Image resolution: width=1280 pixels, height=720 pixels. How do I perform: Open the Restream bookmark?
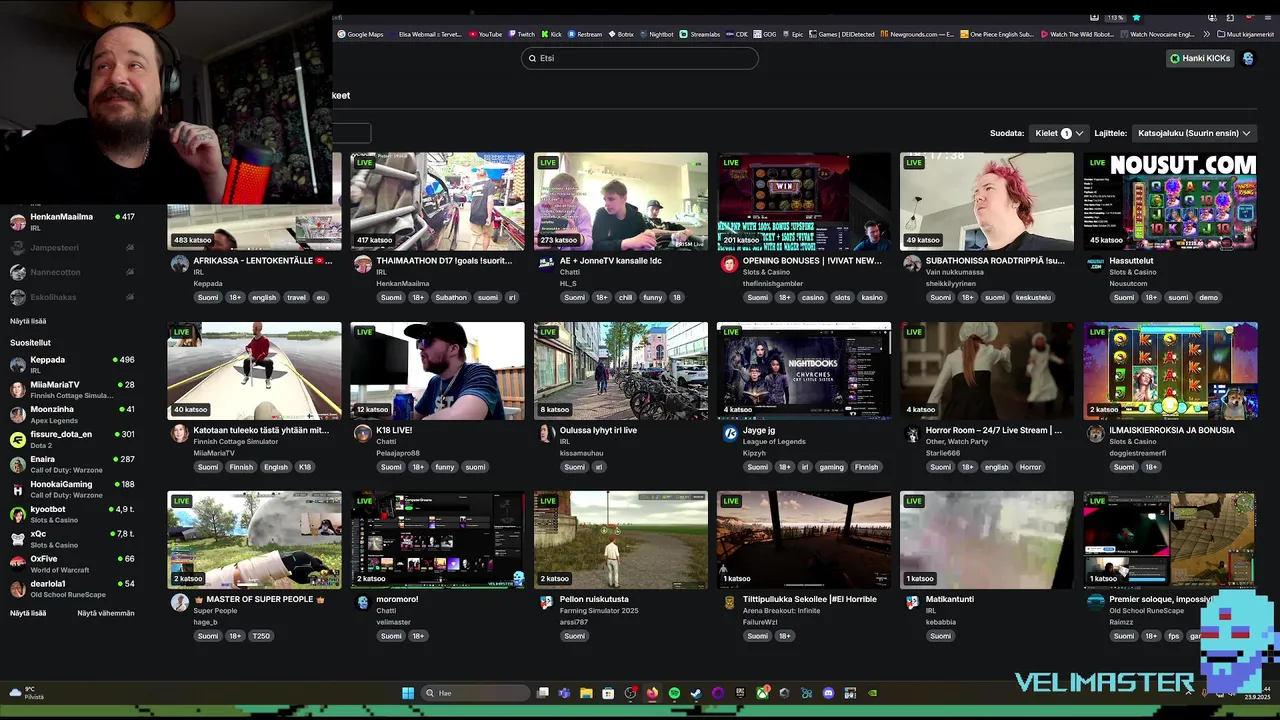[584, 34]
